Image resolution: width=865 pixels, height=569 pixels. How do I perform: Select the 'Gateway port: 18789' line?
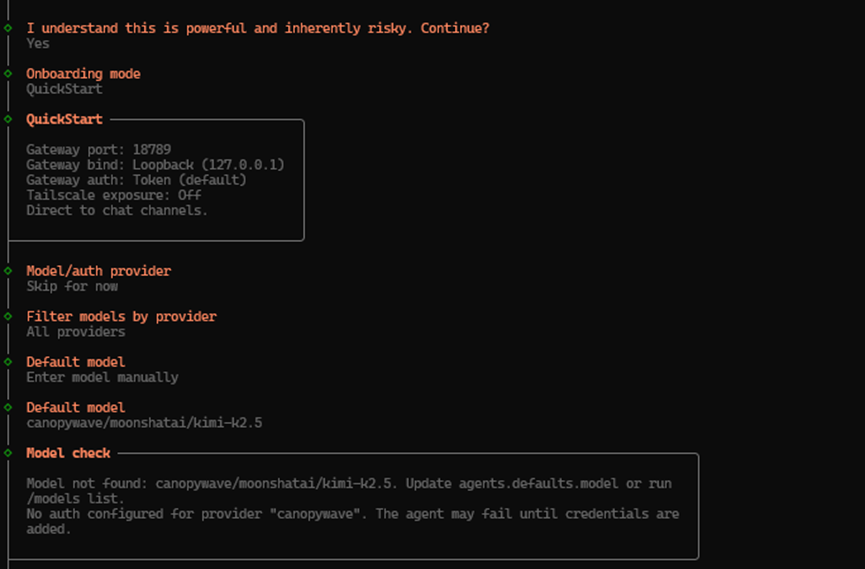[99, 150]
